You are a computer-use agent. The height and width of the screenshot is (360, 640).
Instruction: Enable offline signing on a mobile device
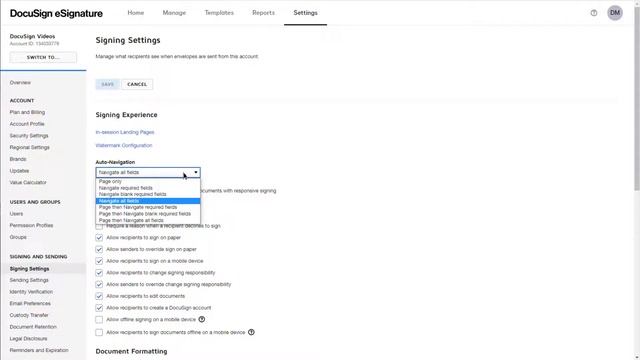99,320
